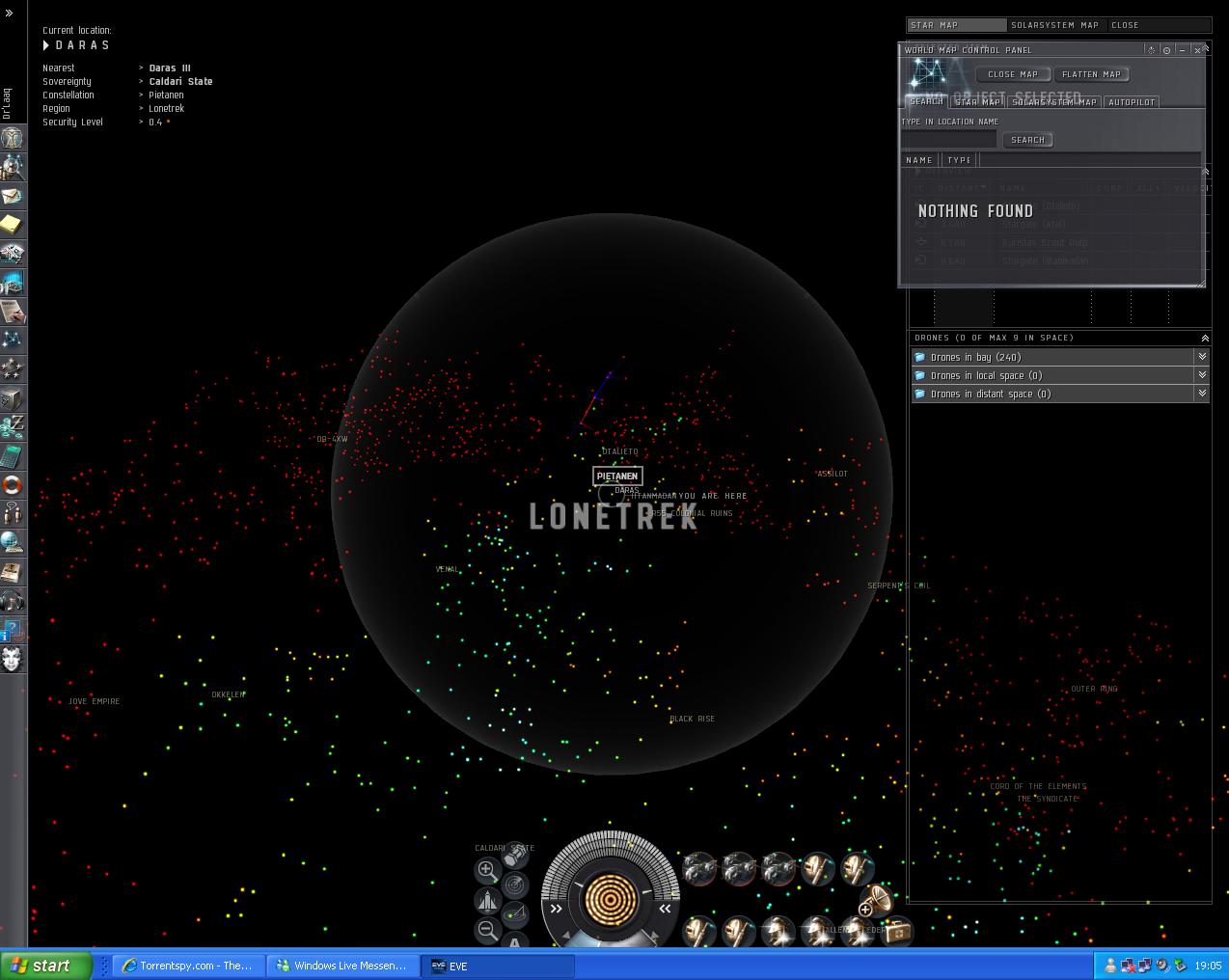Click the Flatten Map button
The height and width of the screenshot is (980, 1229).
pos(1091,74)
